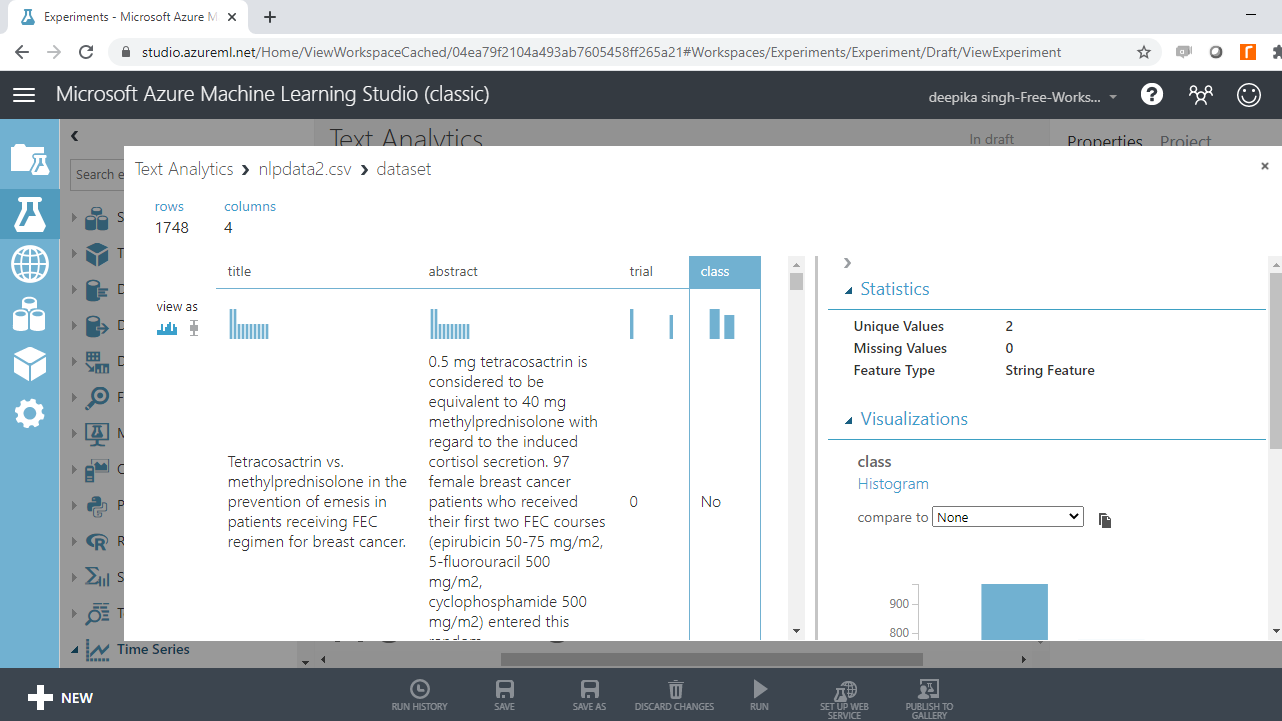The height and width of the screenshot is (721, 1282).
Task: Open Web Services globe sidebar icon
Action: pos(29,265)
